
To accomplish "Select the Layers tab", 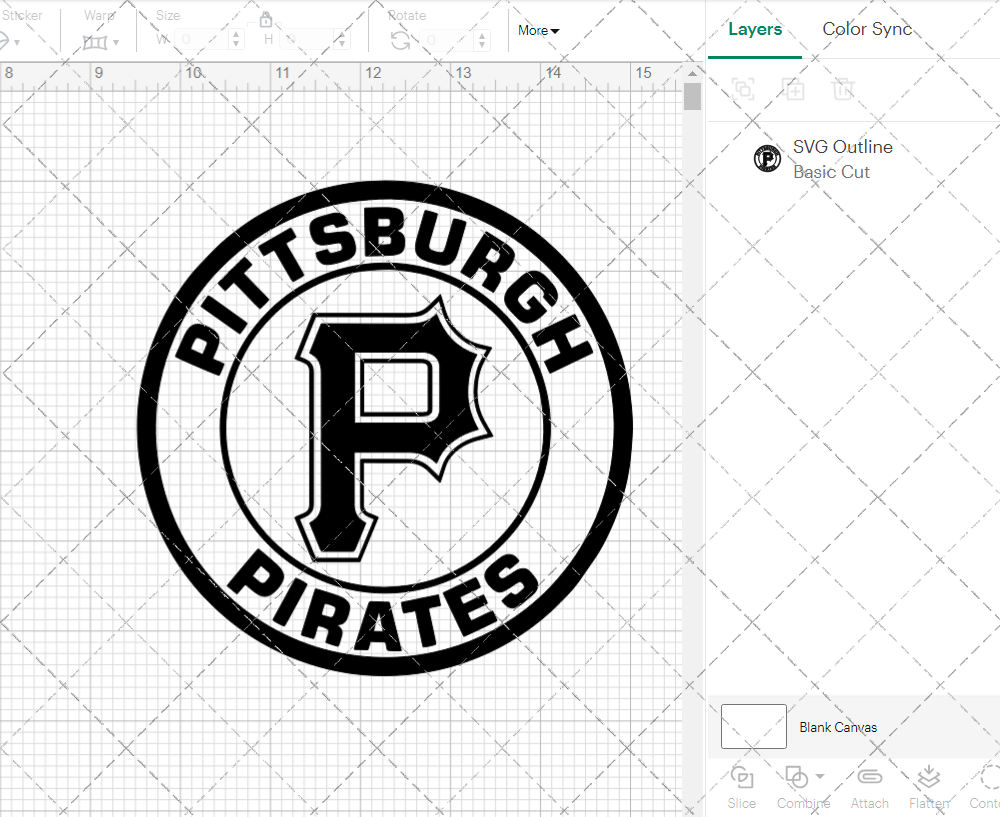I will point(755,29).
